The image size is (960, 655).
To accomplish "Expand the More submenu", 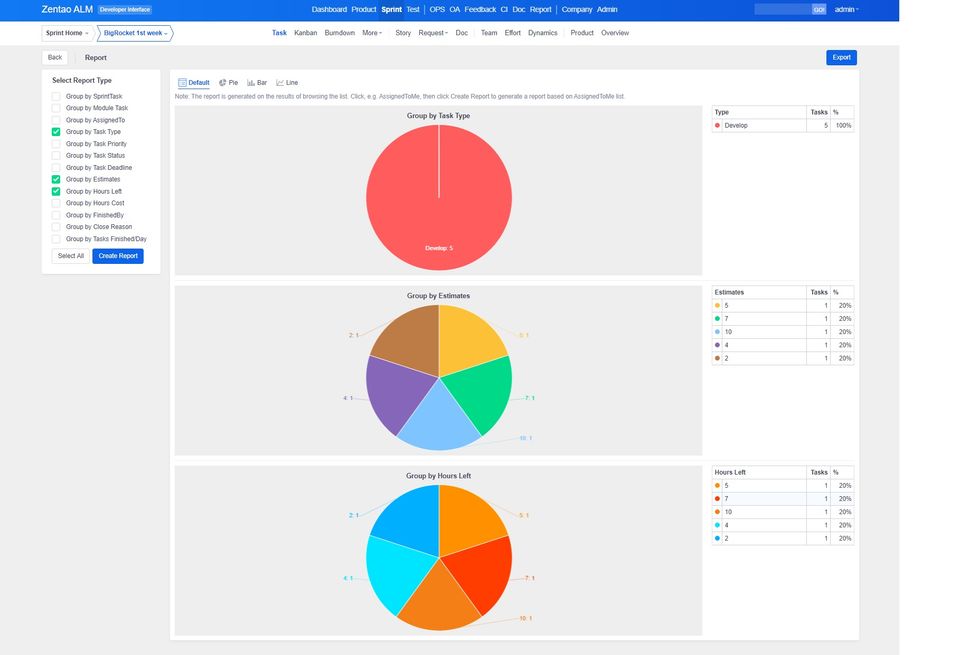I will [372, 33].
